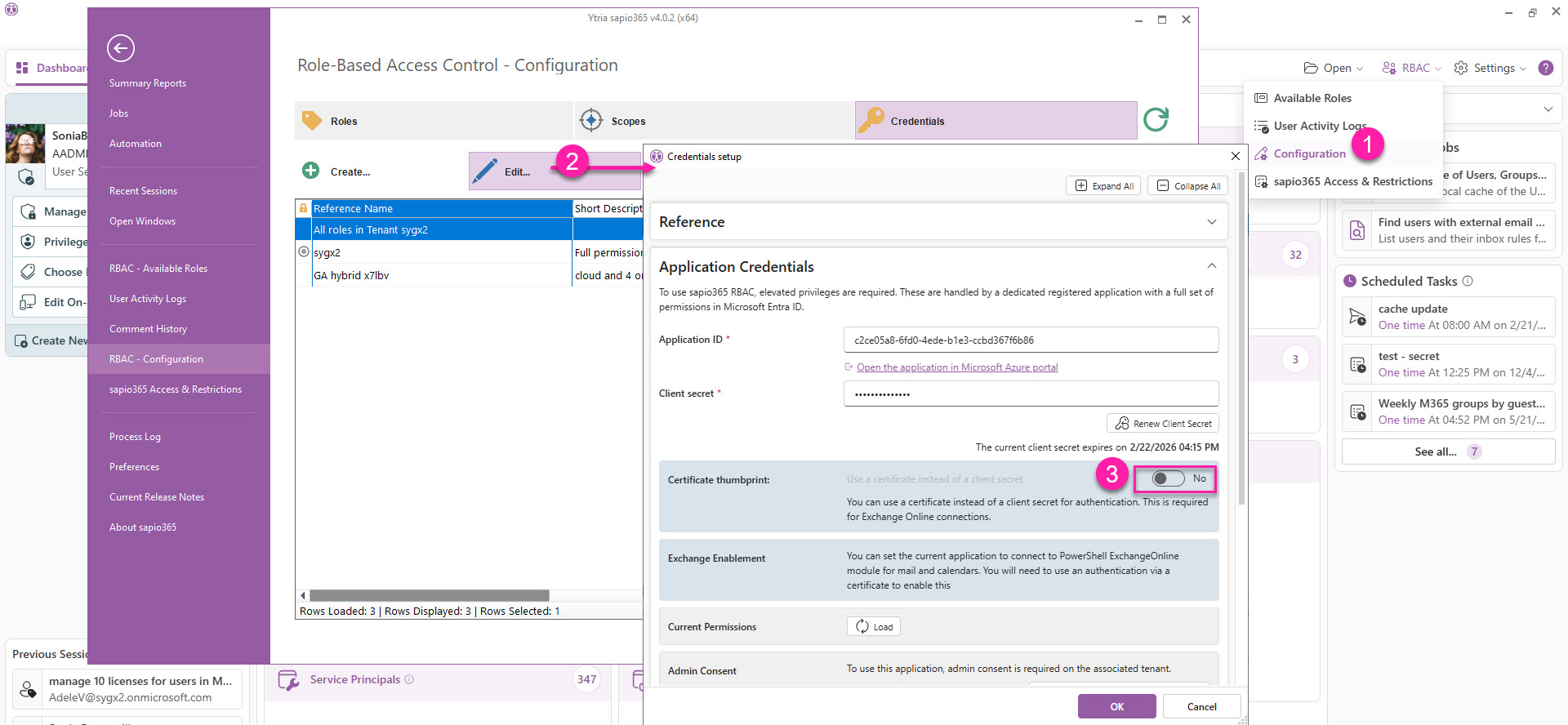Open Recent Sessions in sidebar
Image resolution: width=1568 pixels, height=725 pixels.
pos(143,191)
